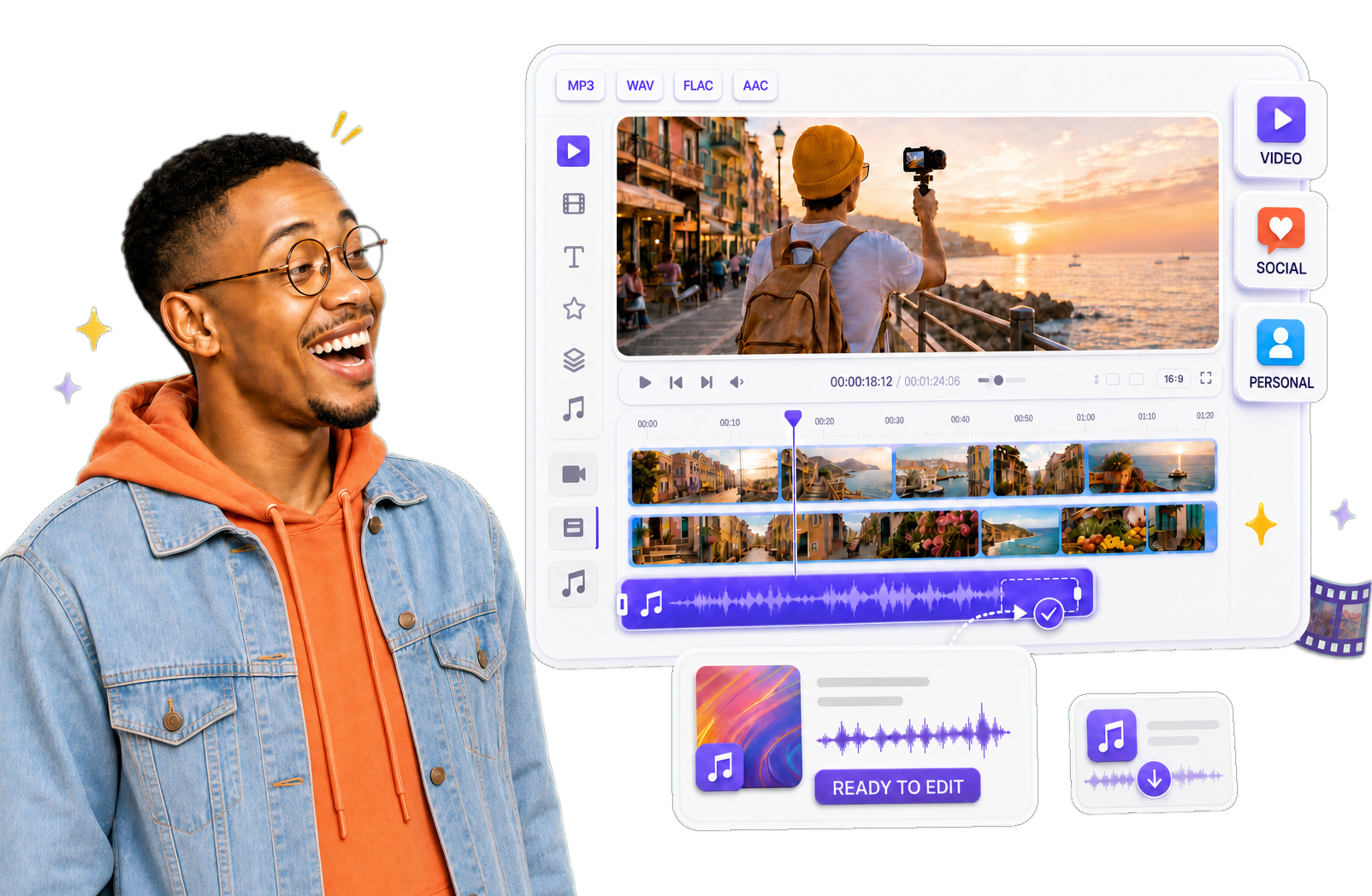
Task: Play the video preview
Action: [x=645, y=382]
